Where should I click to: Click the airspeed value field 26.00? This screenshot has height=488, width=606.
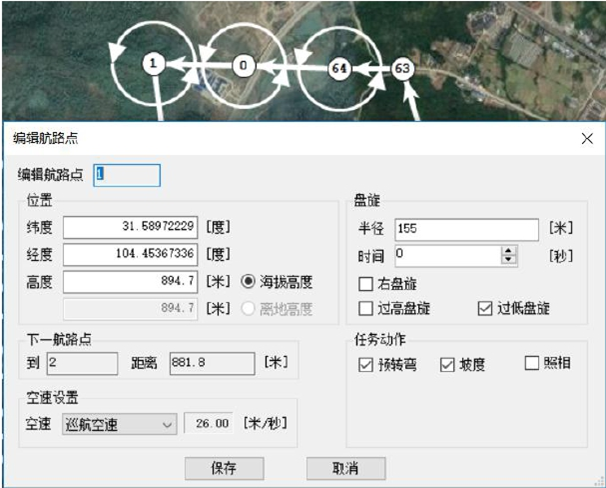209,423
